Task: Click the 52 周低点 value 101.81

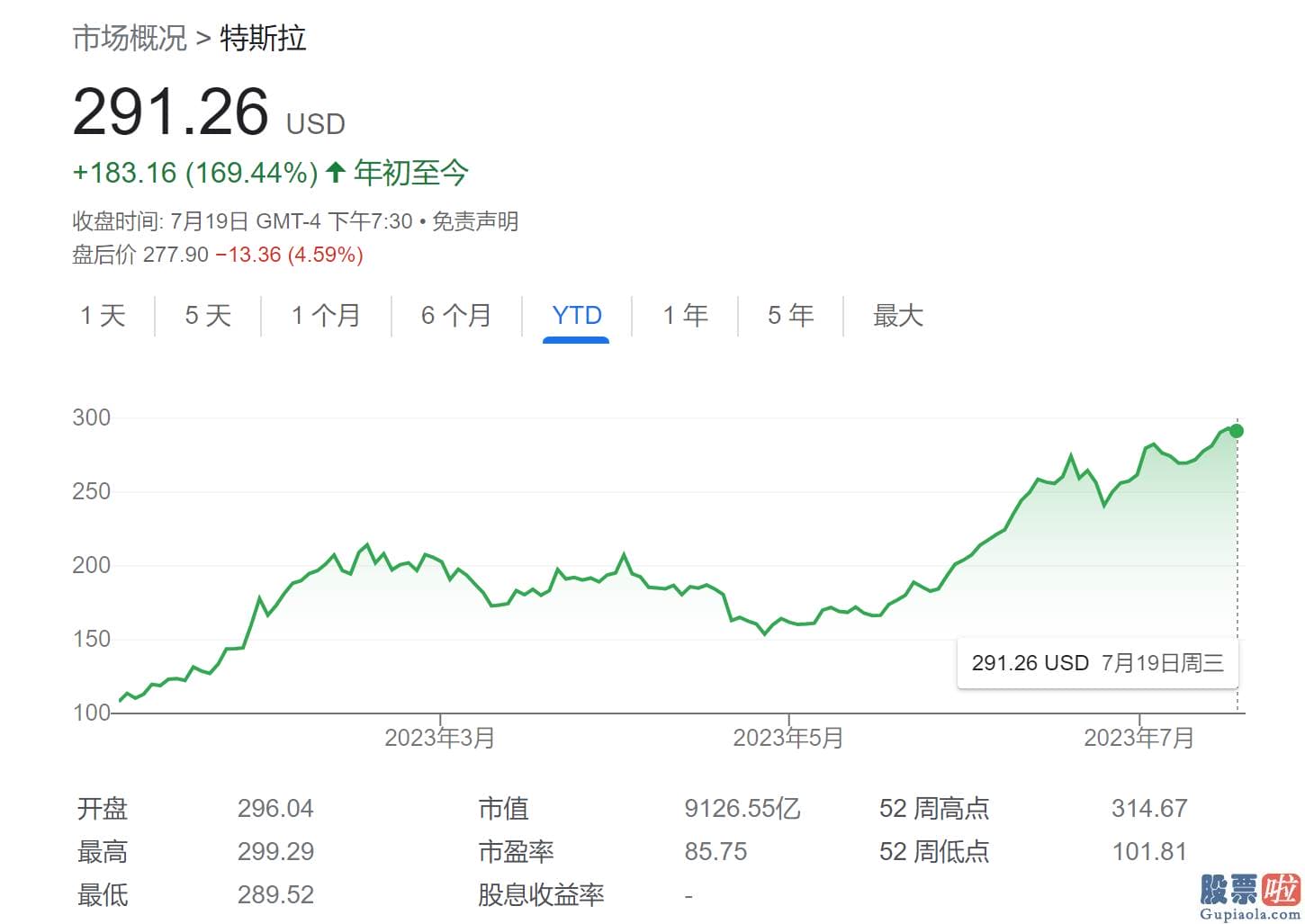Action: pyautogui.click(x=1149, y=852)
